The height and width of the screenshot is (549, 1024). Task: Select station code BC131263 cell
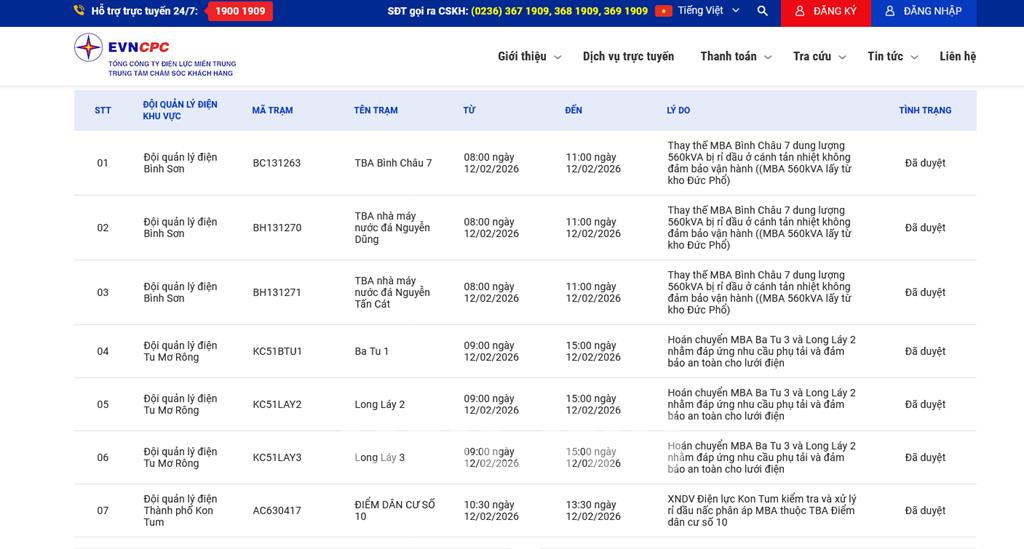[276, 163]
